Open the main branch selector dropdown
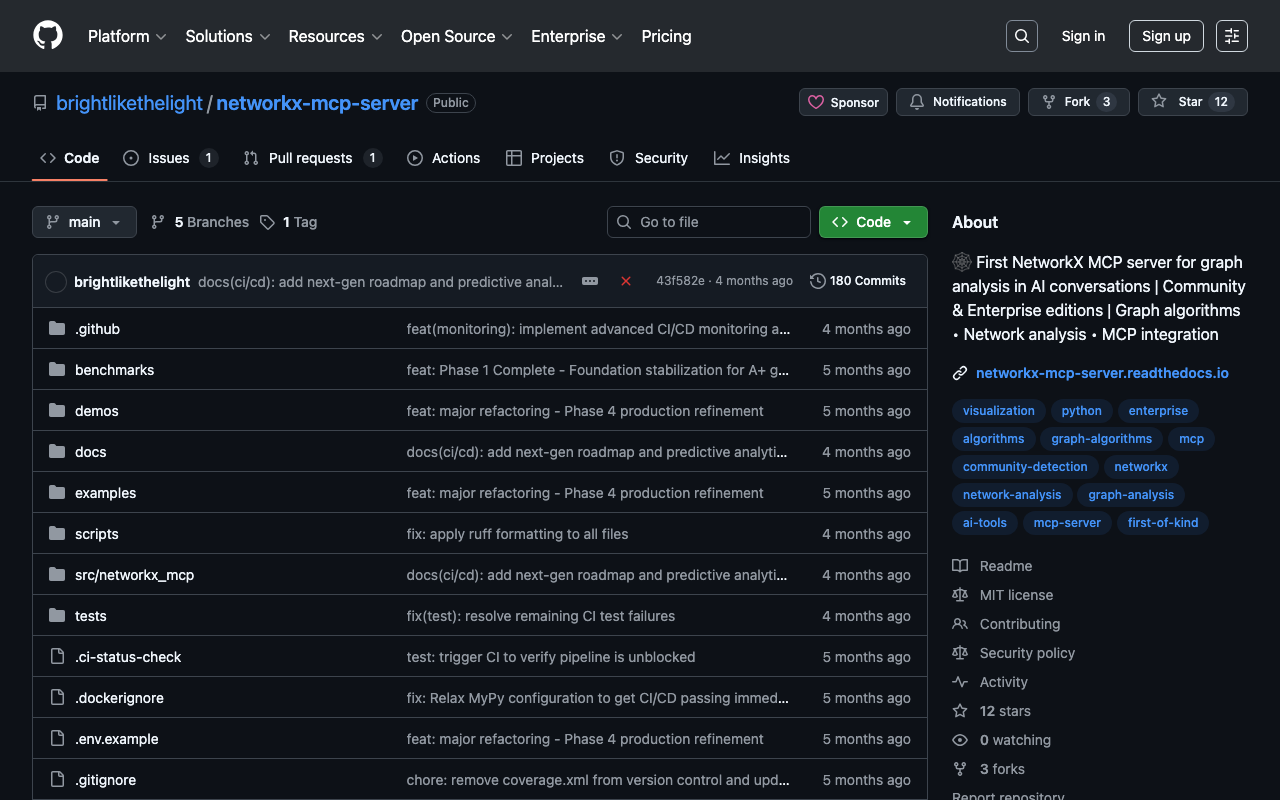Viewport: 1280px width, 800px height. (x=84, y=222)
